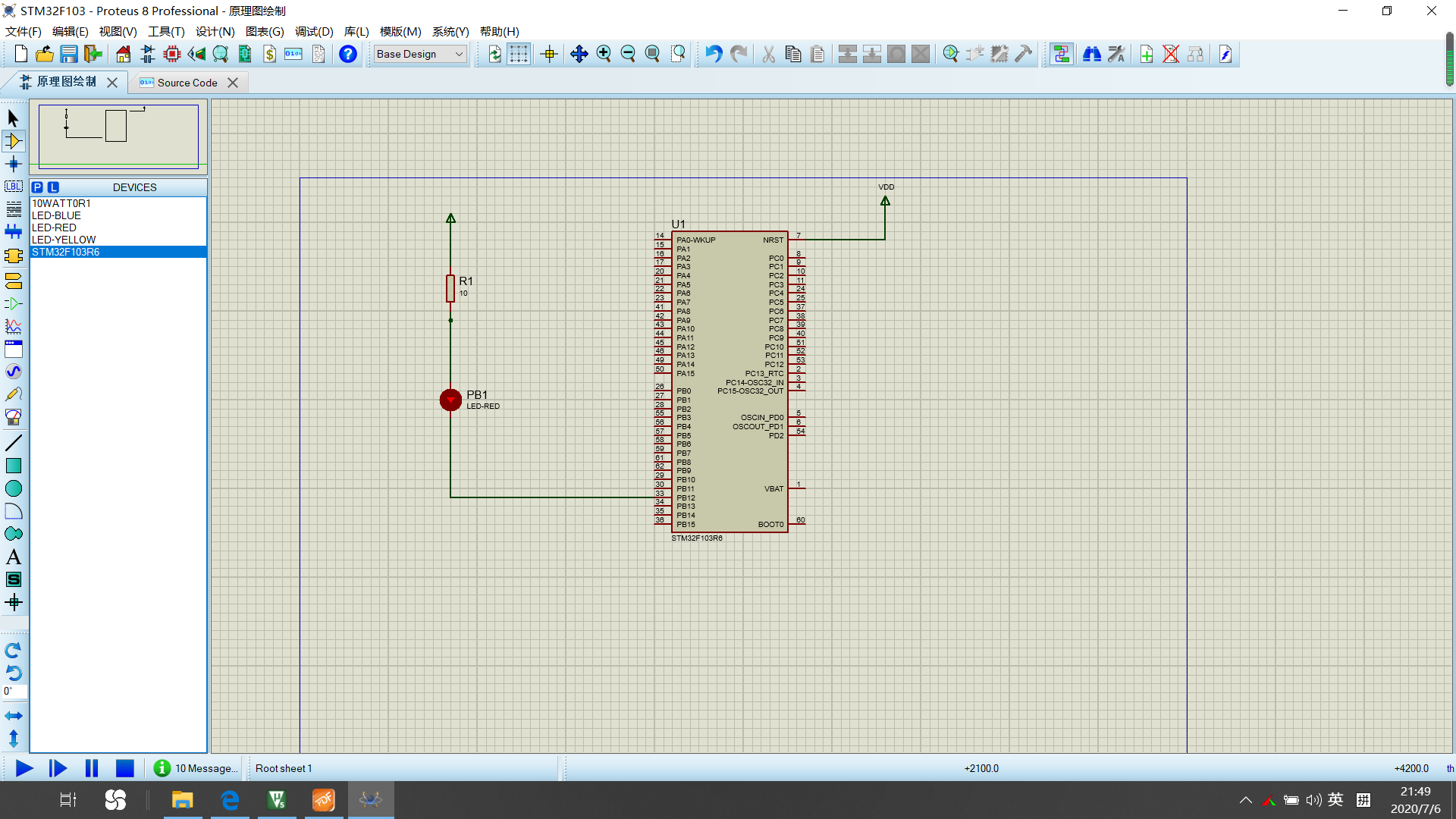
Task: Click the Undo toolbar icon
Action: pos(713,54)
